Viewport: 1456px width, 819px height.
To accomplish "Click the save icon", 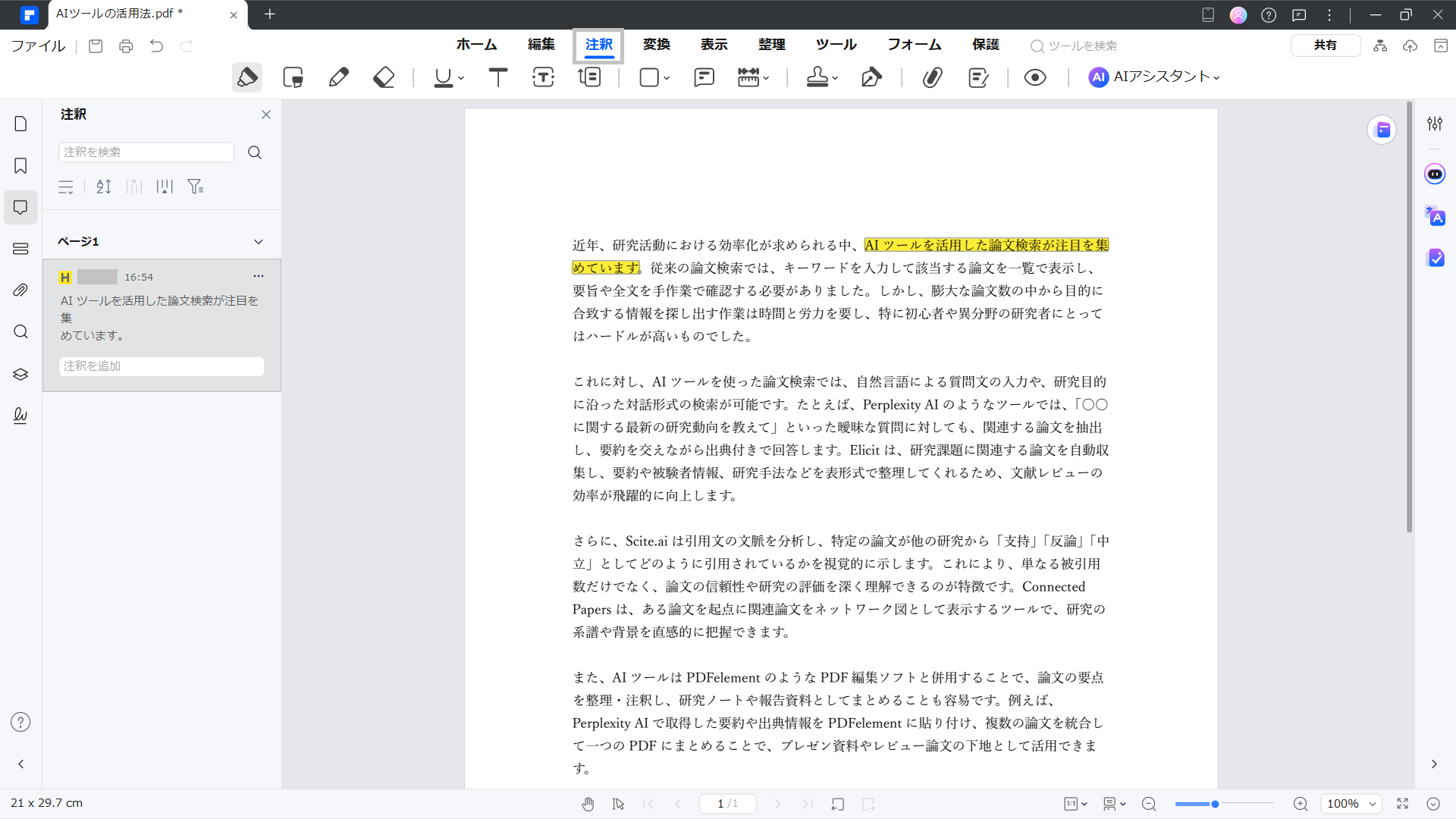I will 96,46.
